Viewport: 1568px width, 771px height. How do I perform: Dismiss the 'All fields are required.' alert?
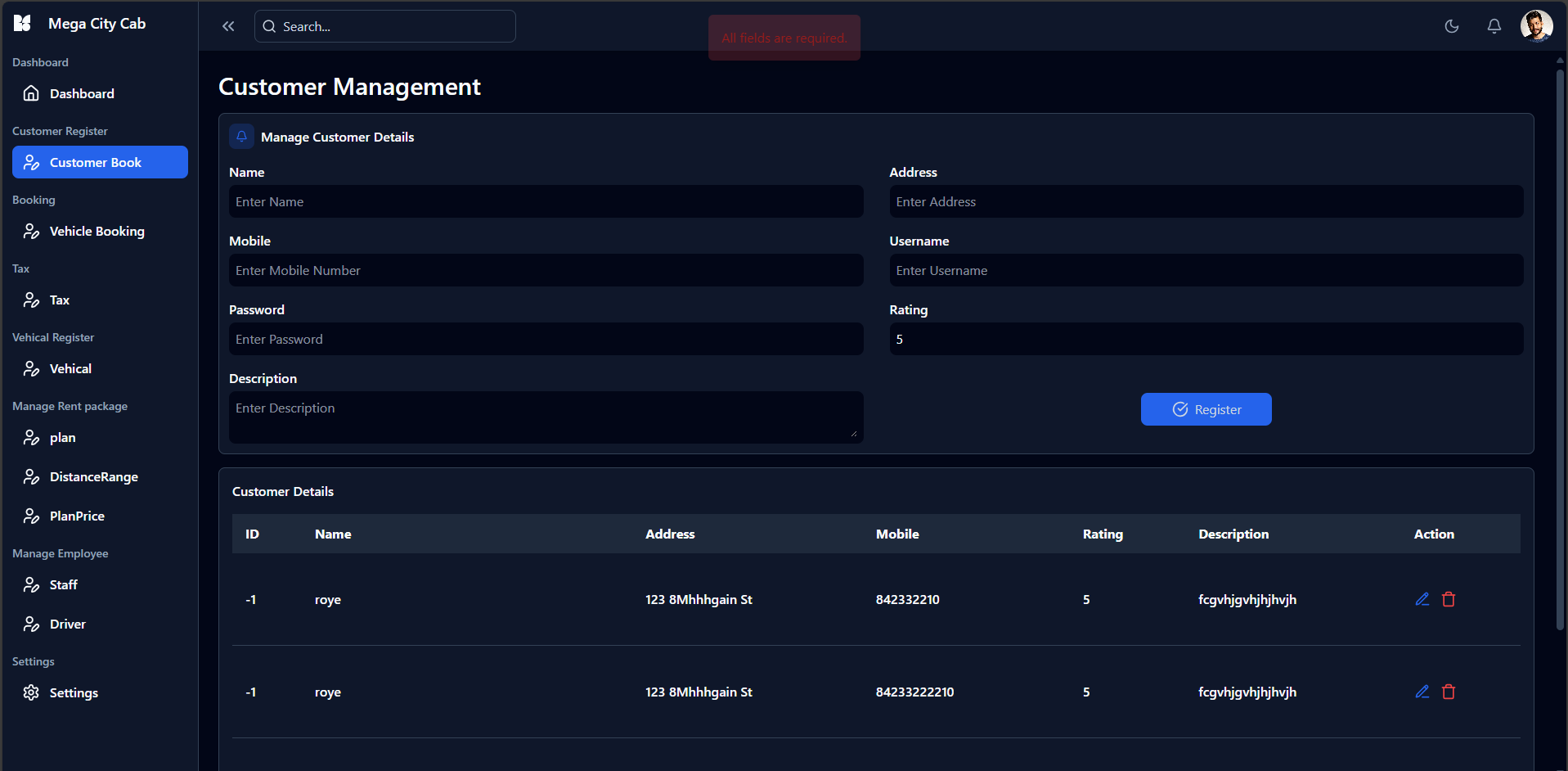point(784,38)
